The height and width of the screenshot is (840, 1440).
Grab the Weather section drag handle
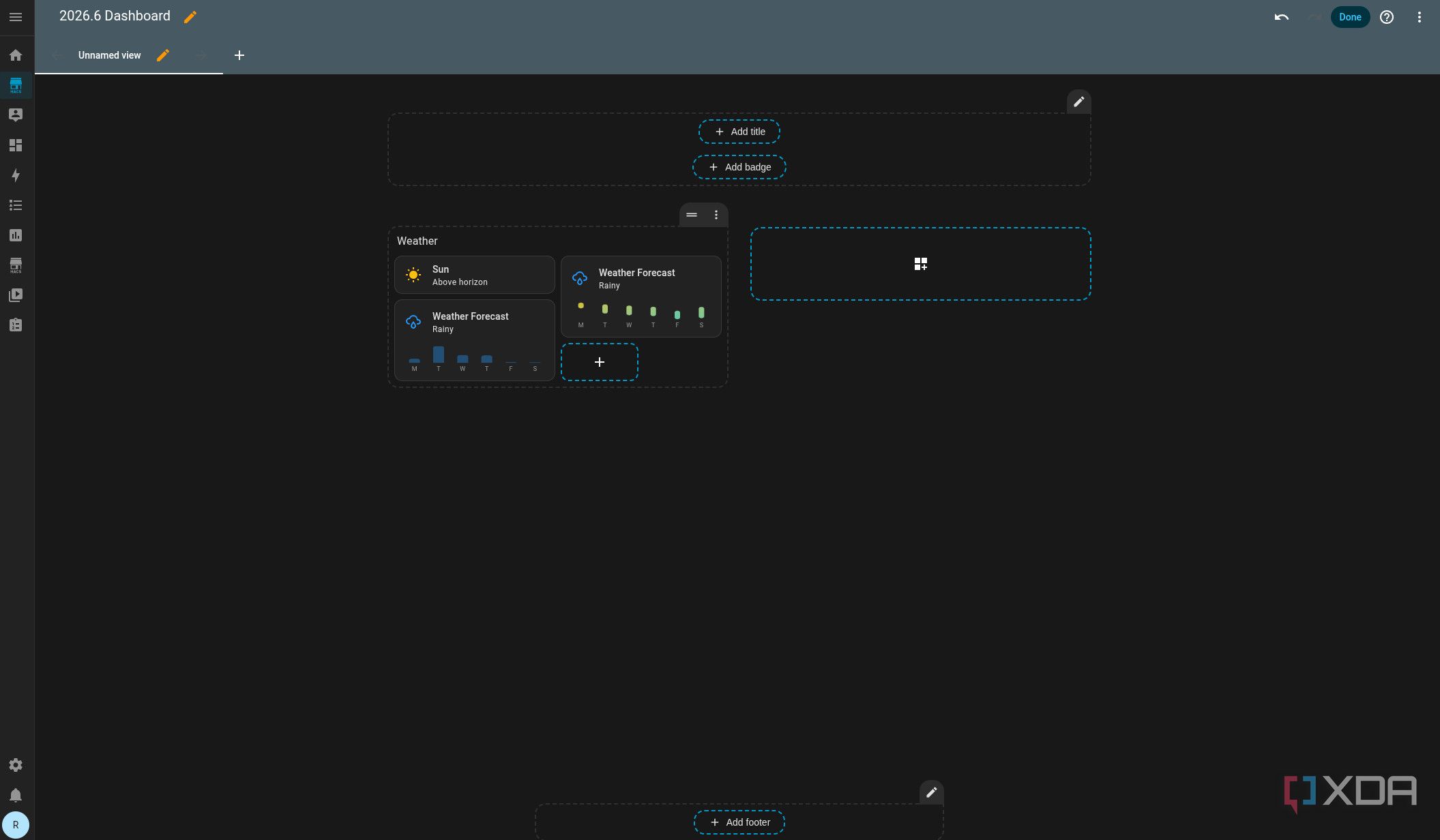(x=692, y=215)
